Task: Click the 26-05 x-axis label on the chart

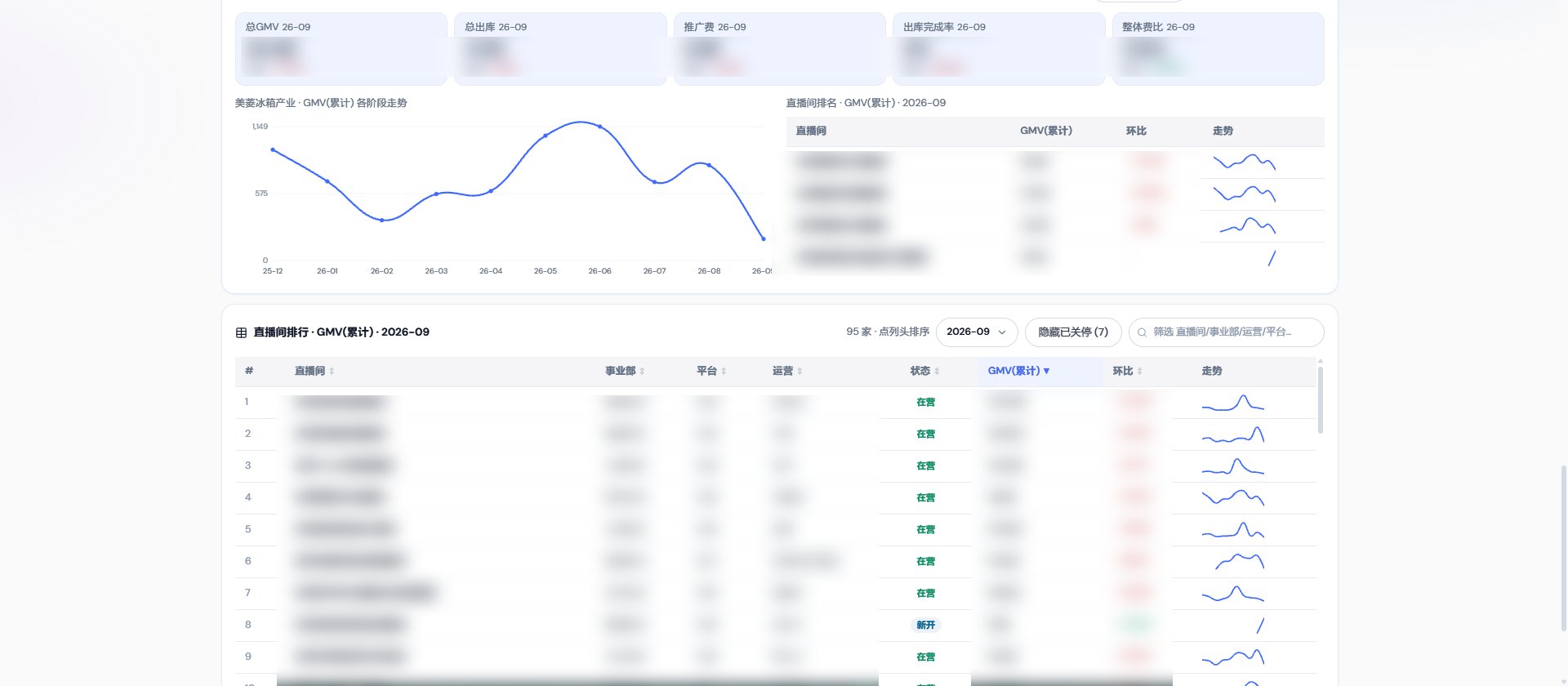Action: click(x=546, y=271)
